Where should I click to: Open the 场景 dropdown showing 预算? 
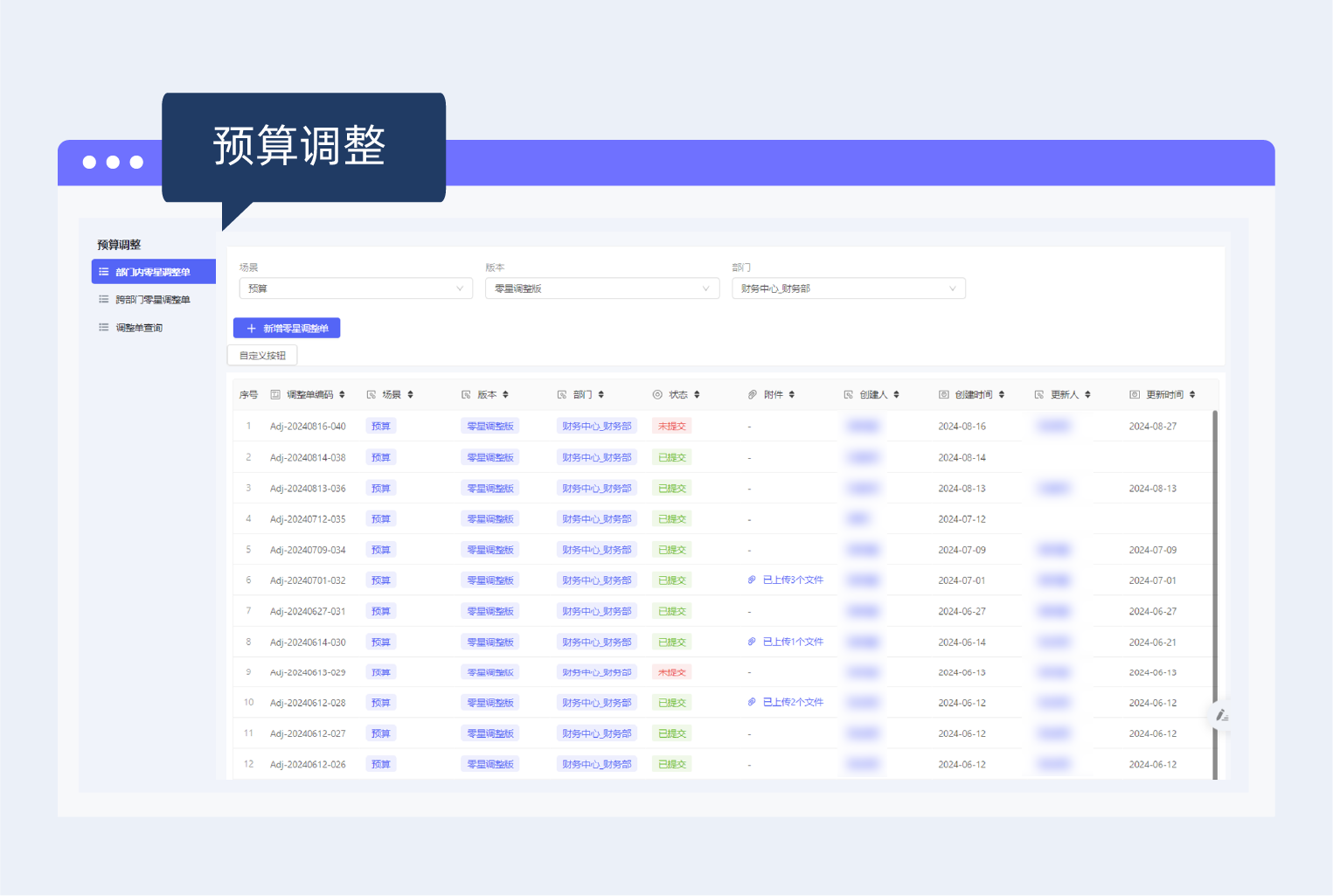(x=356, y=288)
